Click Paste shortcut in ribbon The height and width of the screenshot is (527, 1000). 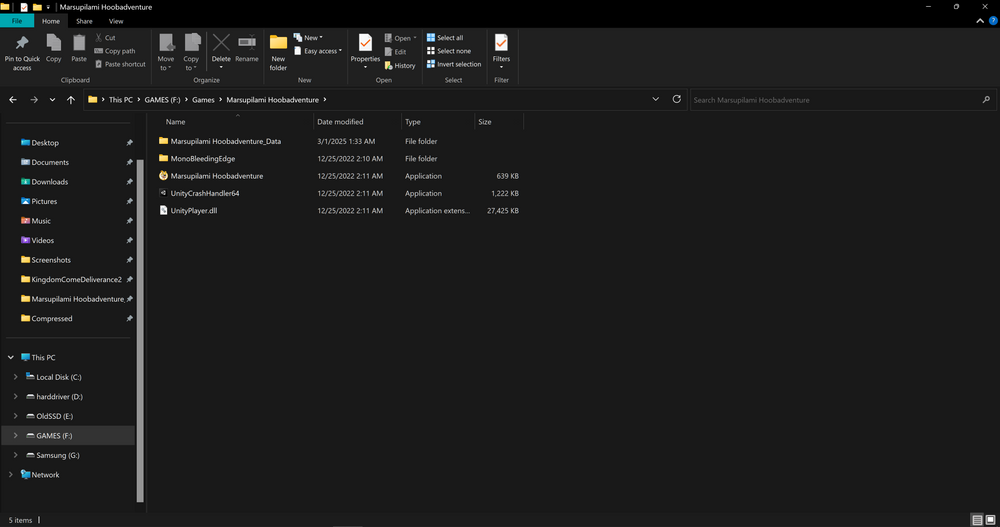120,64
